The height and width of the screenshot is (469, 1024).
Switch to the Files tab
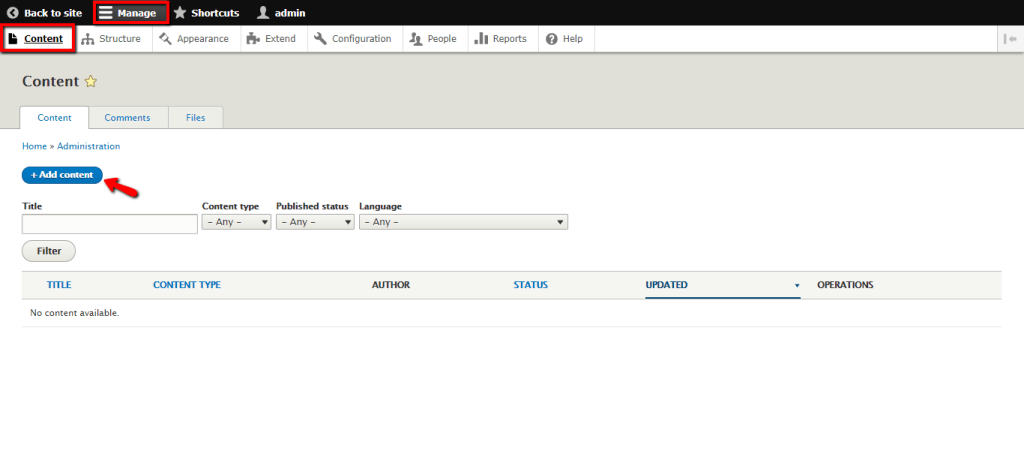[195, 118]
